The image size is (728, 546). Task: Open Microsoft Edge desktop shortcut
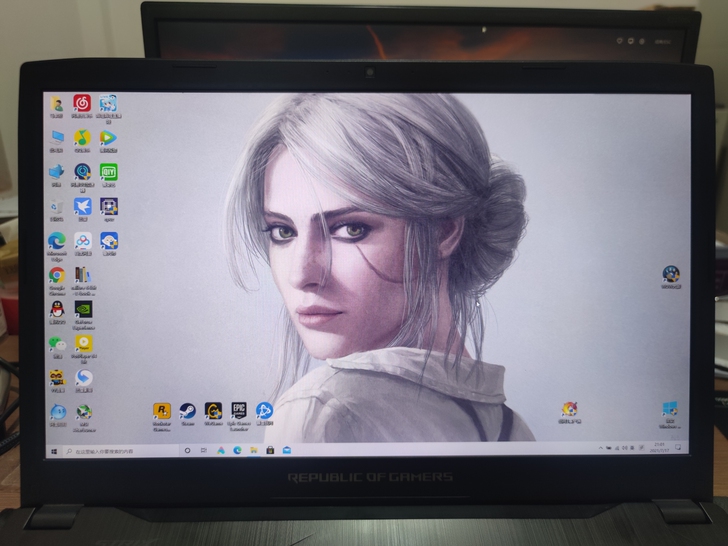(x=57, y=241)
